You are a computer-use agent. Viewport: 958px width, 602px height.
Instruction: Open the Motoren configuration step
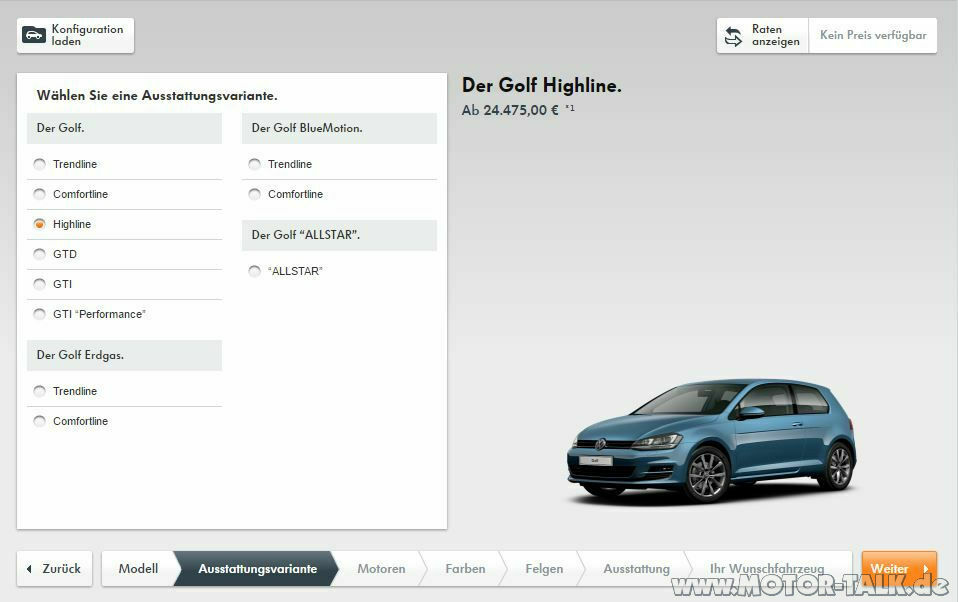[381, 568]
